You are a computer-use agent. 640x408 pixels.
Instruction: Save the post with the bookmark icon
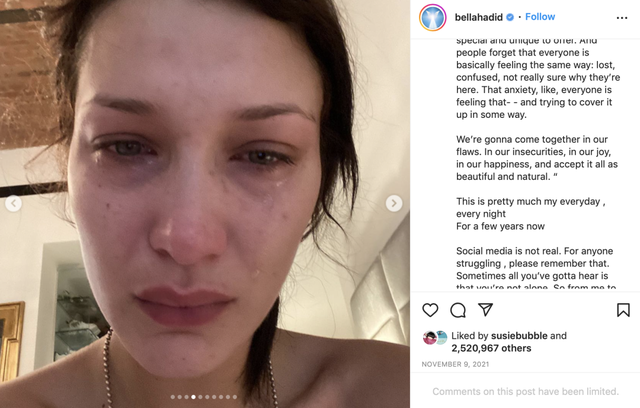click(x=623, y=310)
